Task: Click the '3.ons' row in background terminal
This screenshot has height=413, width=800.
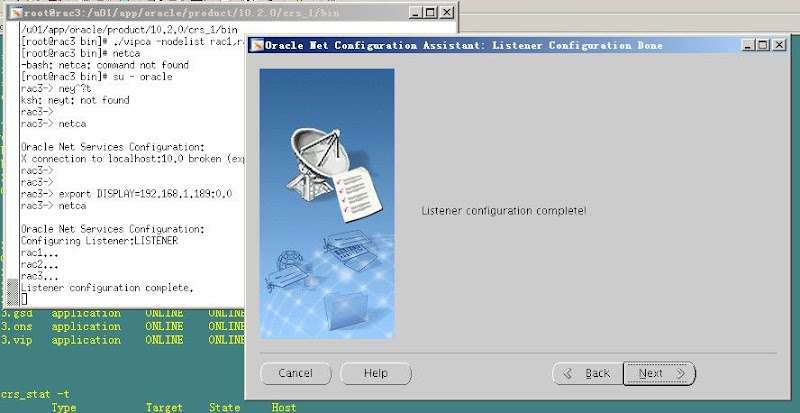Action: [122, 327]
